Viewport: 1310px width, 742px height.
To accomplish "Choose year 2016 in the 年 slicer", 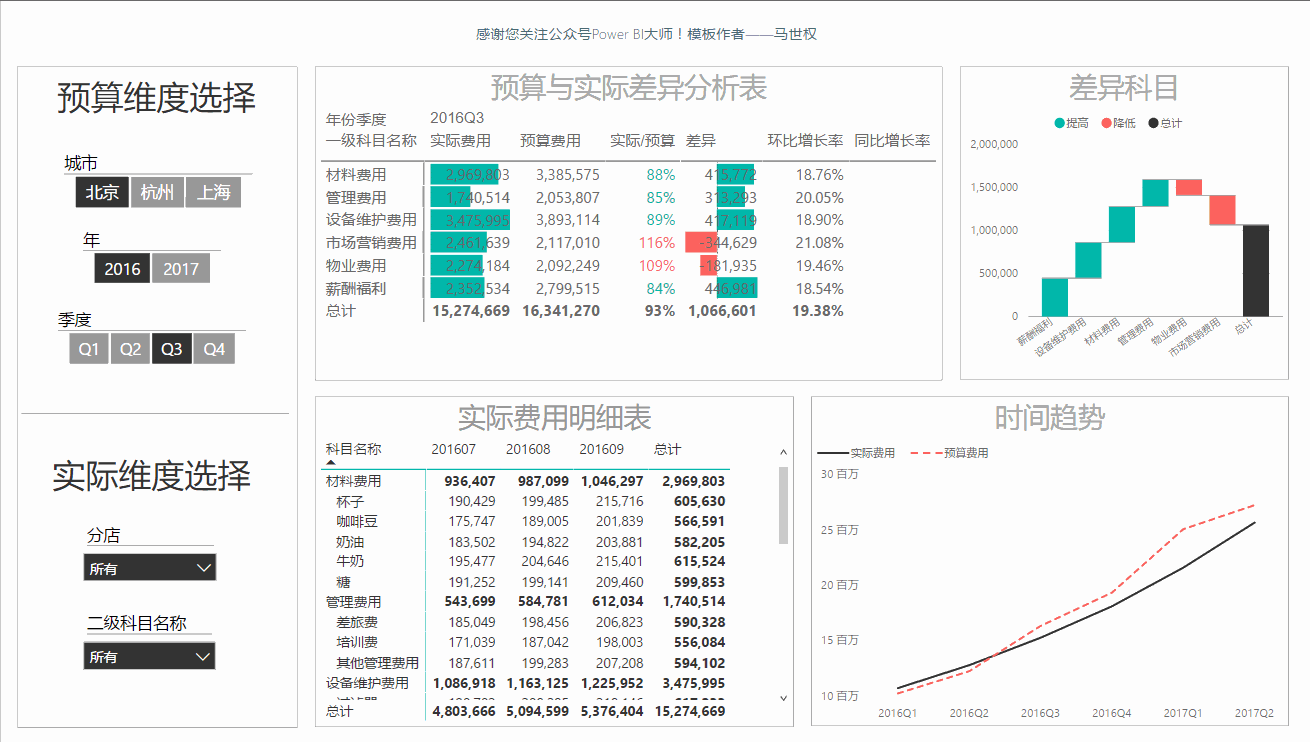I will click(122, 268).
